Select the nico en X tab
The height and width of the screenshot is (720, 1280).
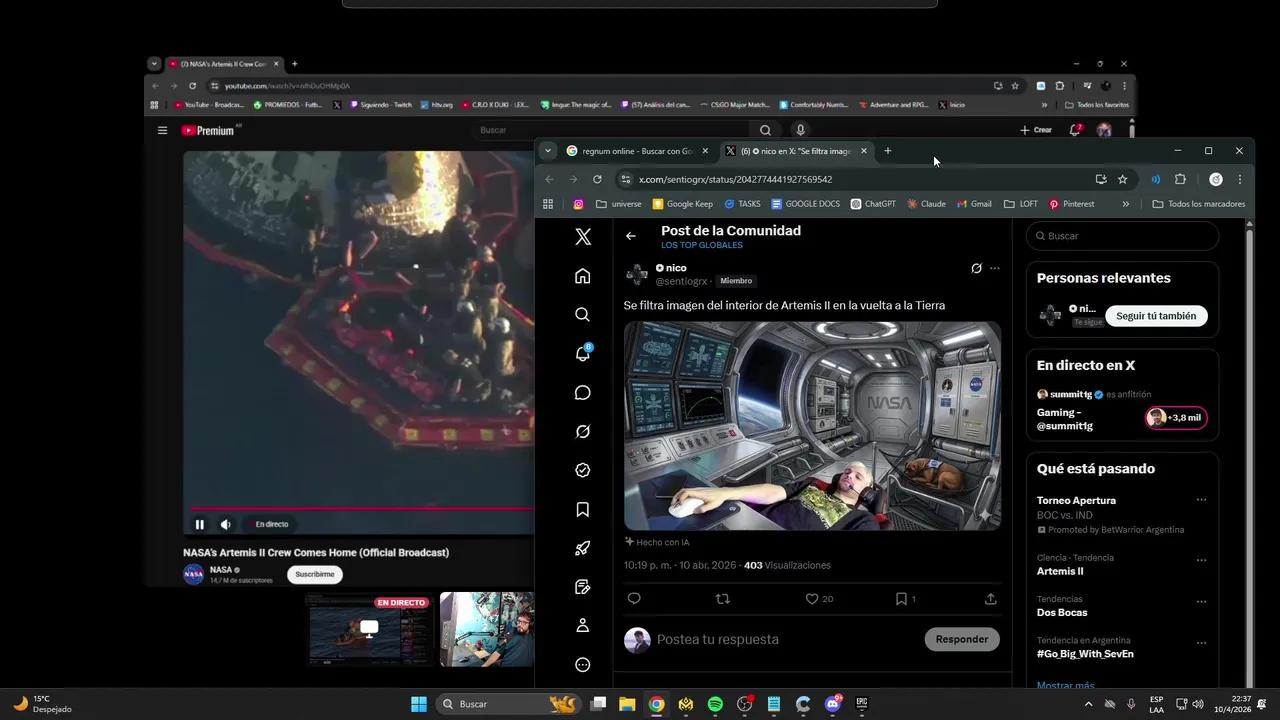tap(797, 151)
